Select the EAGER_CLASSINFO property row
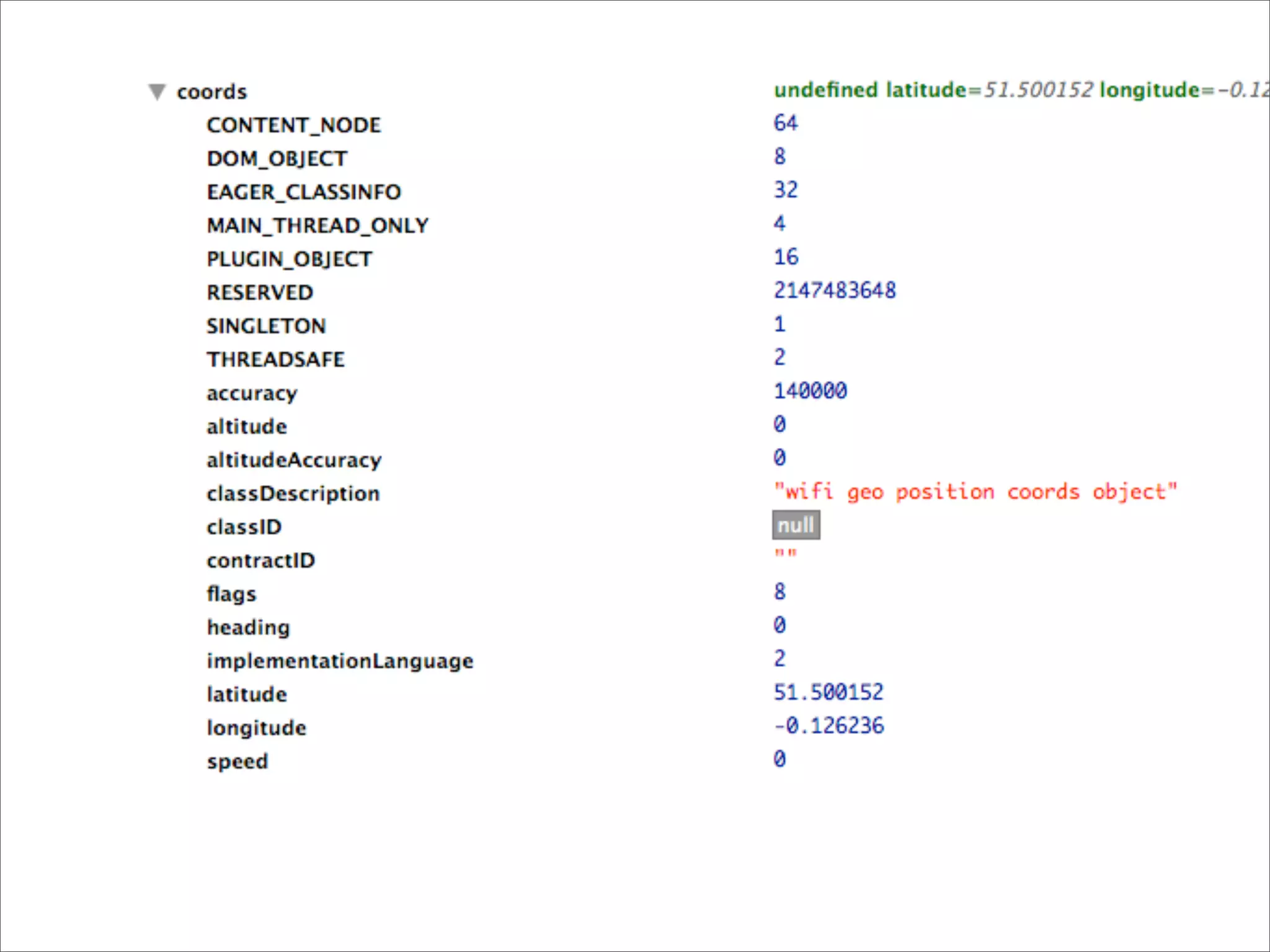Viewport: 1270px width, 952px height. (x=304, y=192)
